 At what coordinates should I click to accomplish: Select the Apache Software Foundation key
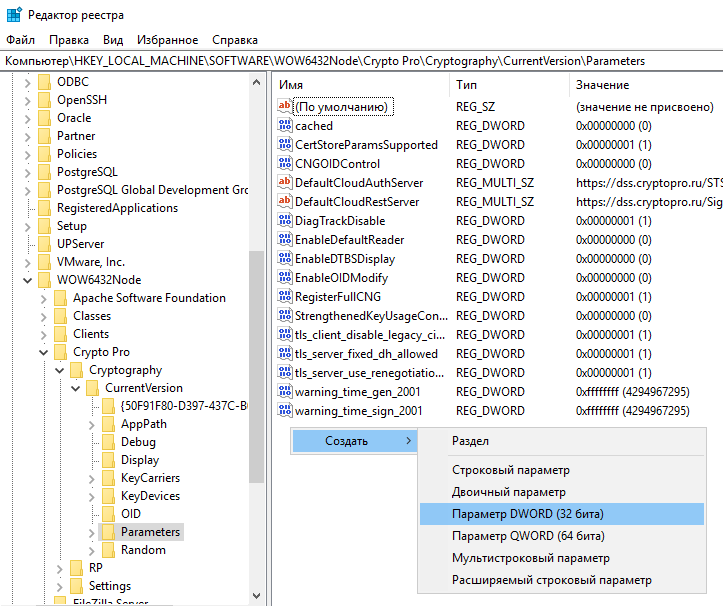[149, 298]
